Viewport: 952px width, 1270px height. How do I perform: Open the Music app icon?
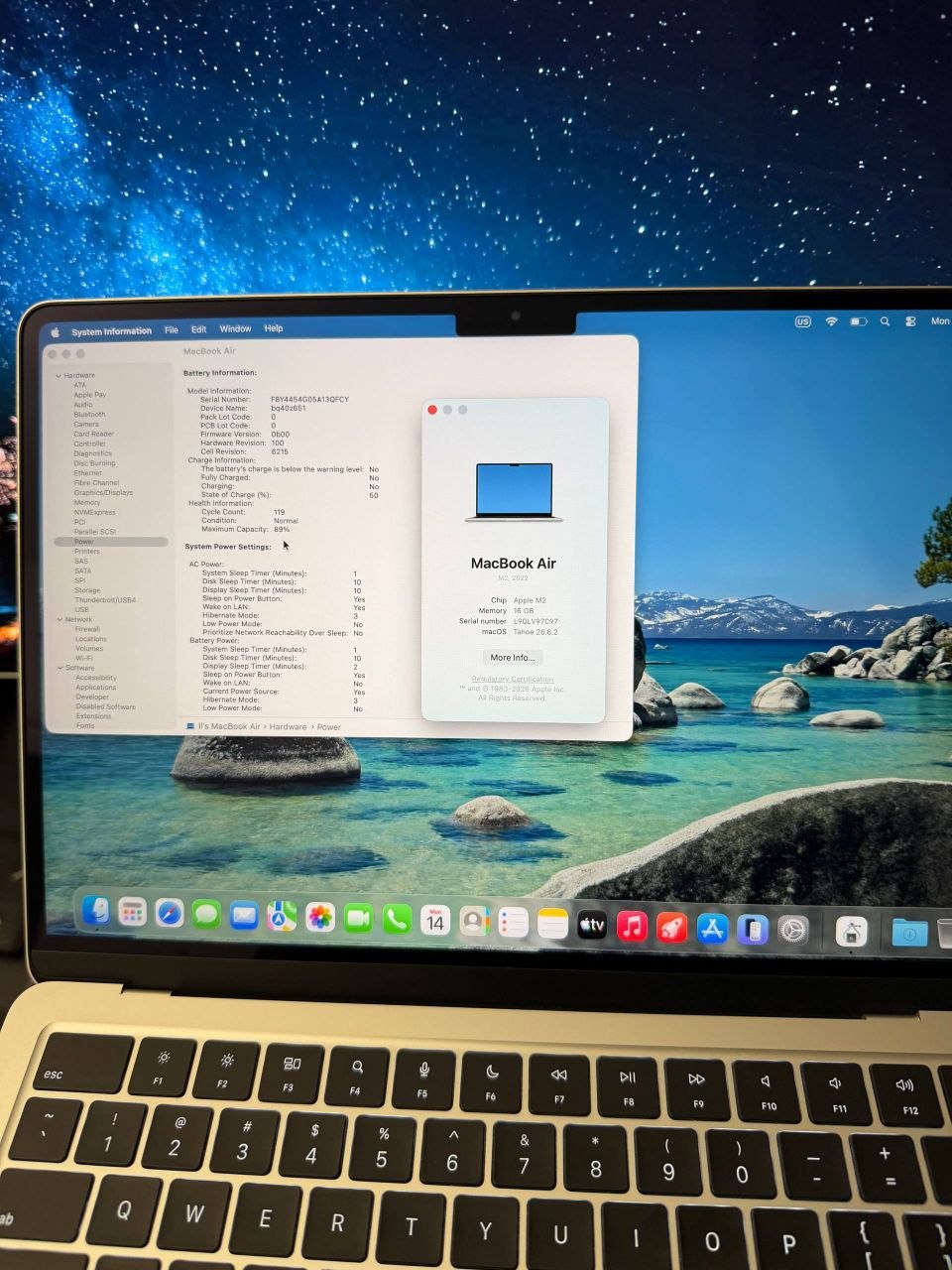click(x=632, y=927)
